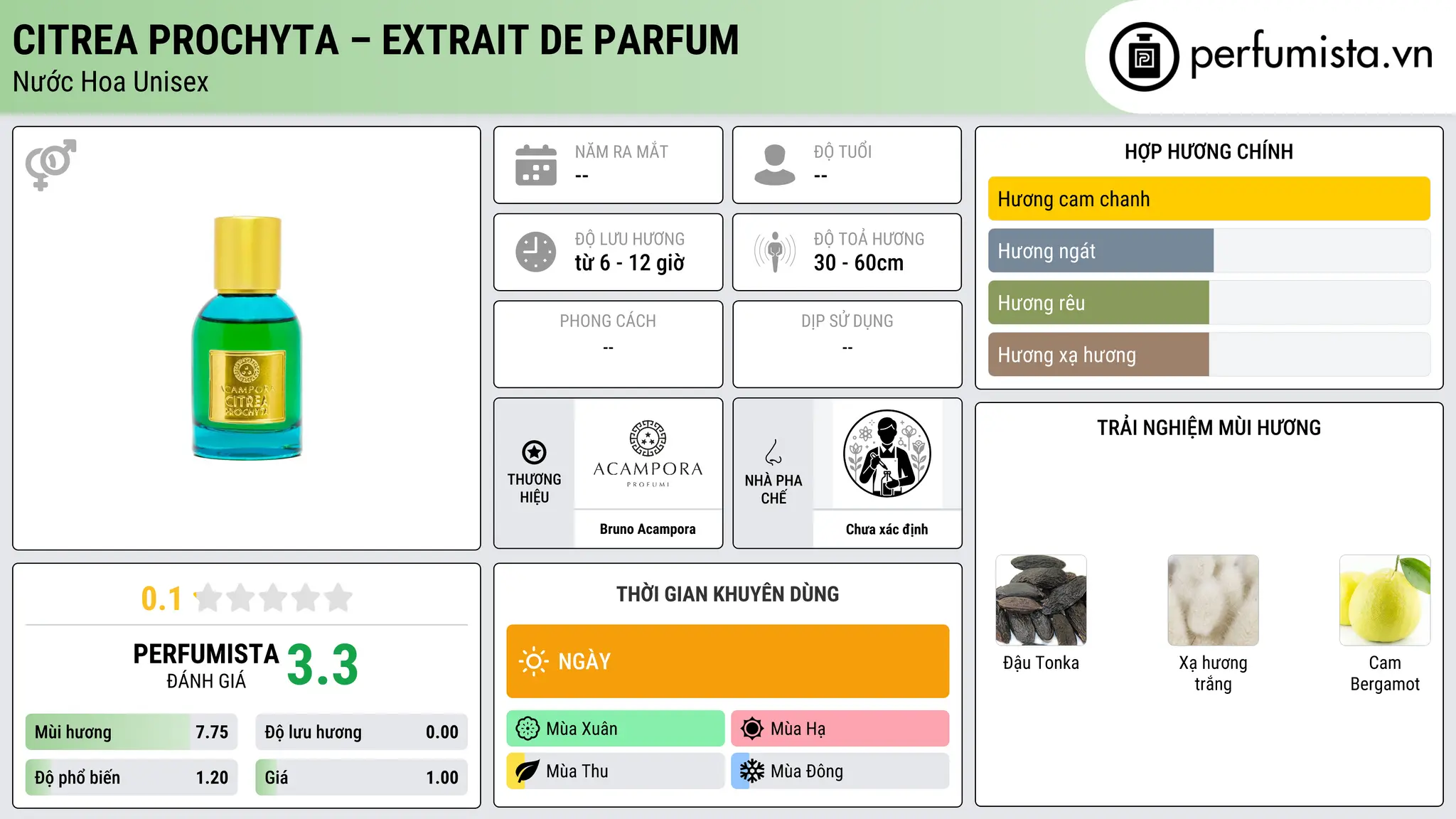1456x819 pixels.
Task: Click the perfumista.vn bottle logo icon
Action: click(1144, 57)
